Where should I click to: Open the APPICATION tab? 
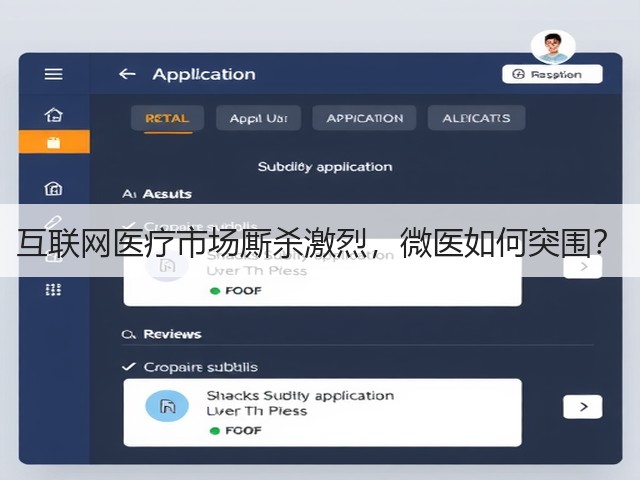364,118
